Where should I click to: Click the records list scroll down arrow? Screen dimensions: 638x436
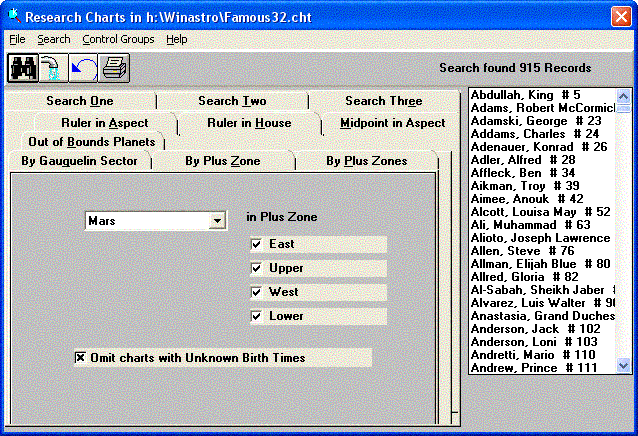point(624,365)
